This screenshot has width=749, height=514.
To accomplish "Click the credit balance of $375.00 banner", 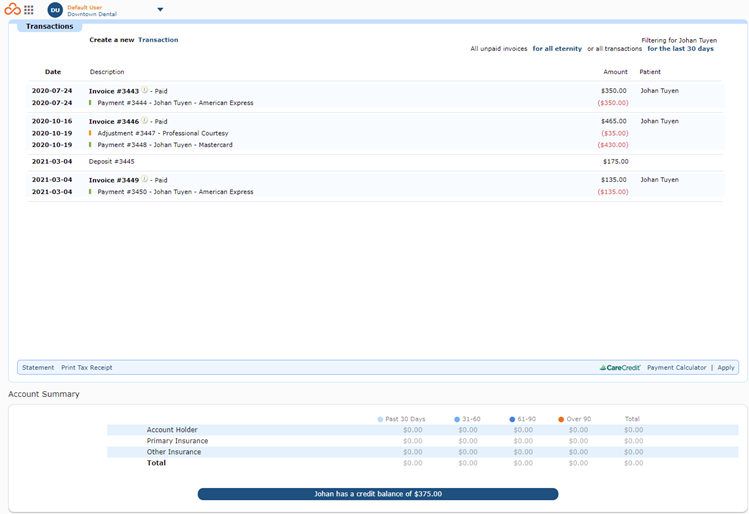I will coord(378,494).
